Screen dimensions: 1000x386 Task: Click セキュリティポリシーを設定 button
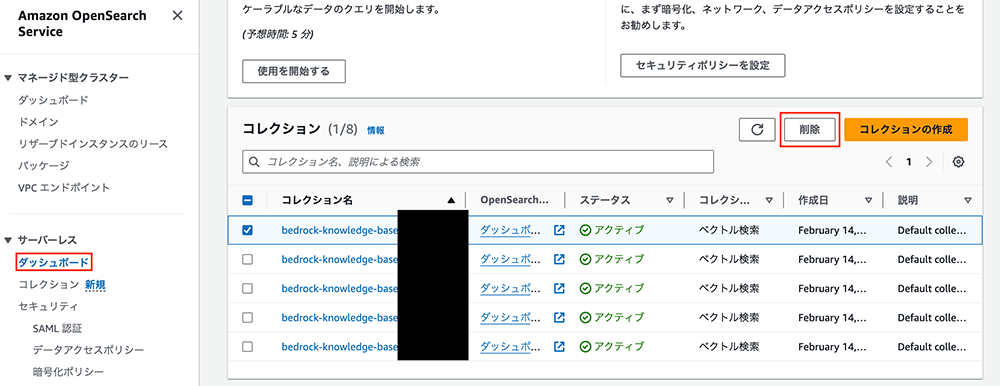click(x=702, y=65)
